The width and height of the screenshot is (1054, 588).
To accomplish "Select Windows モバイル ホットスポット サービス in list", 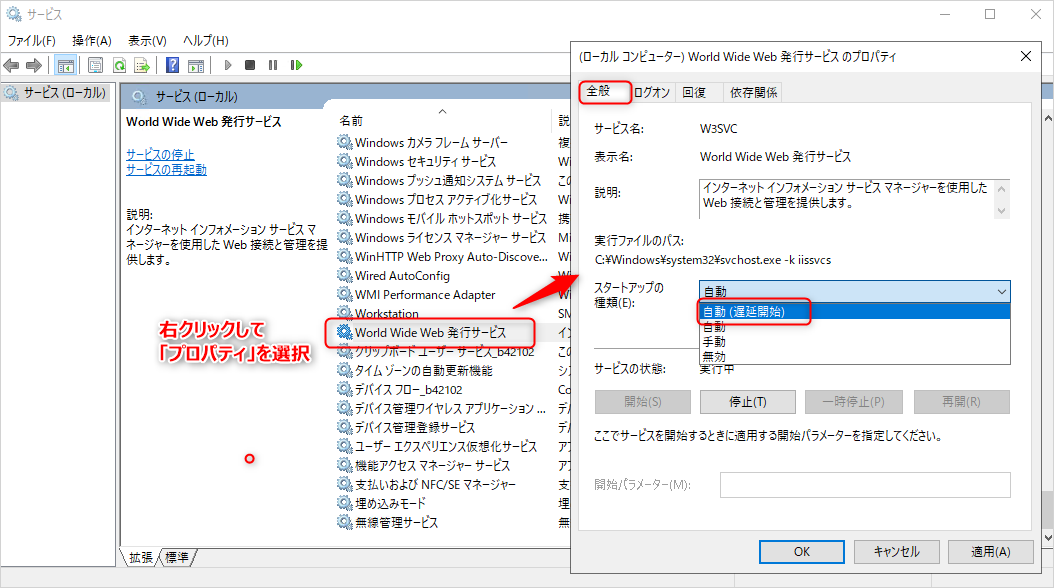I will coord(450,218).
